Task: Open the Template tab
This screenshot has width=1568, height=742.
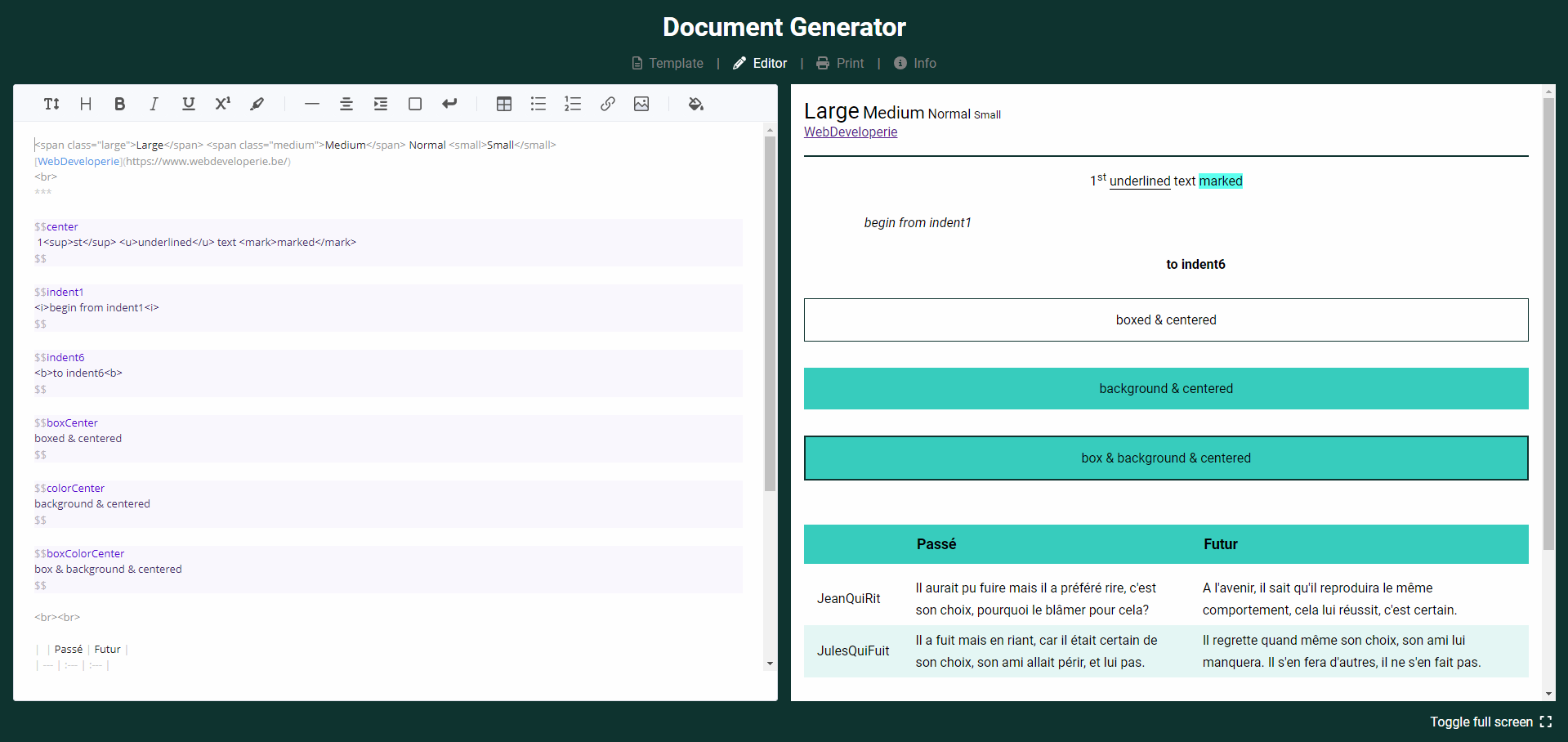Action: coord(668,63)
